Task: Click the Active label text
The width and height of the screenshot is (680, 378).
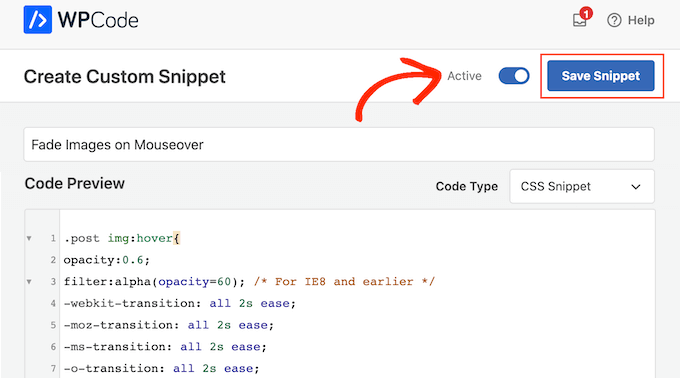Action: [x=464, y=76]
